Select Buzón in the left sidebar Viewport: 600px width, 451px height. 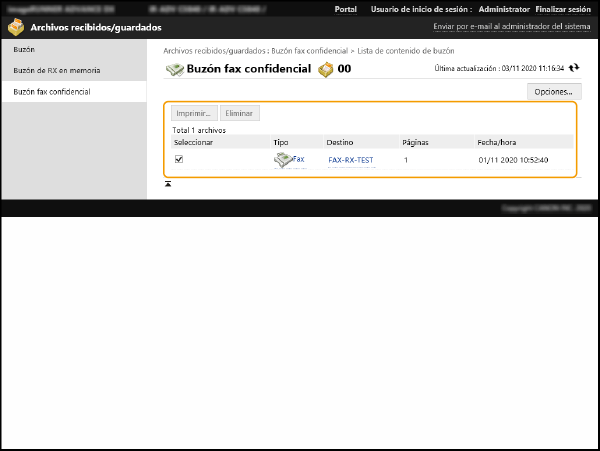tap(23, 48)
